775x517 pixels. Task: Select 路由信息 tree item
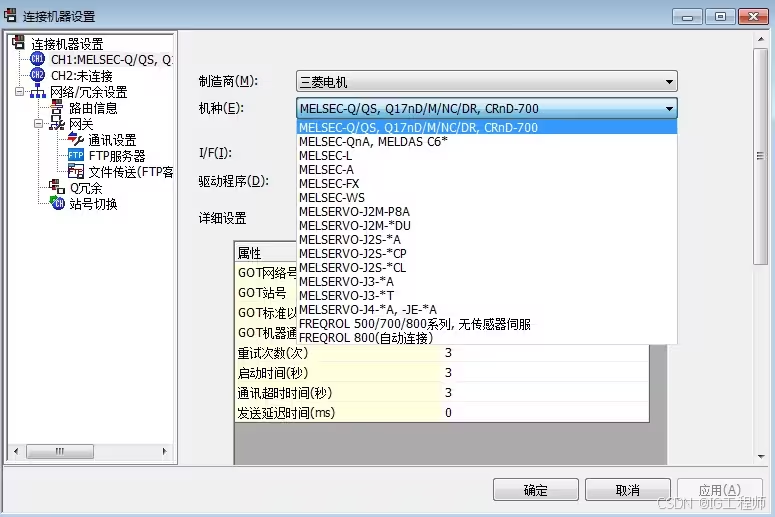[x=93, y=108]
